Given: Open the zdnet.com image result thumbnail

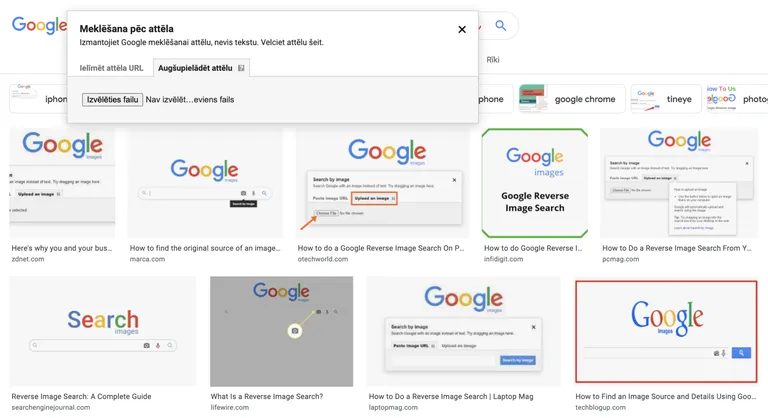Looking at the screenshot, I should coord(62,183).
